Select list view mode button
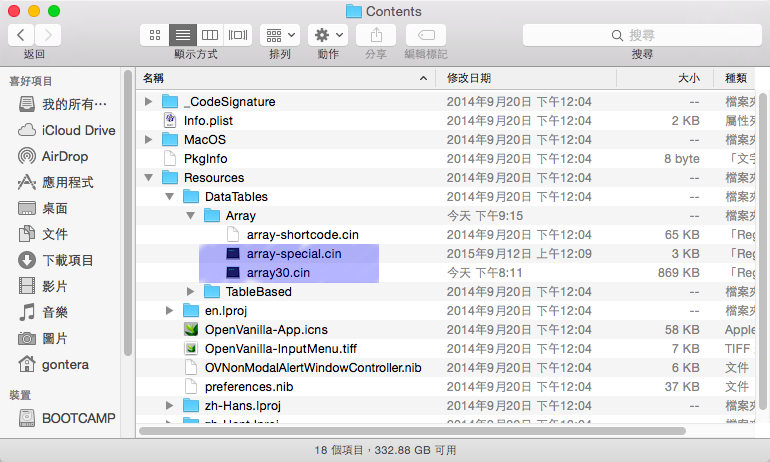This screenshot has width=770, height=462. click(182, 35)
